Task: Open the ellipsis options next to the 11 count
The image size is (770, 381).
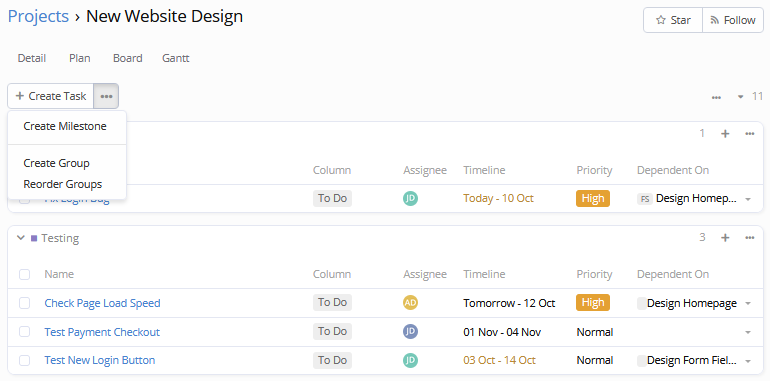Action: tap(716, 97)
